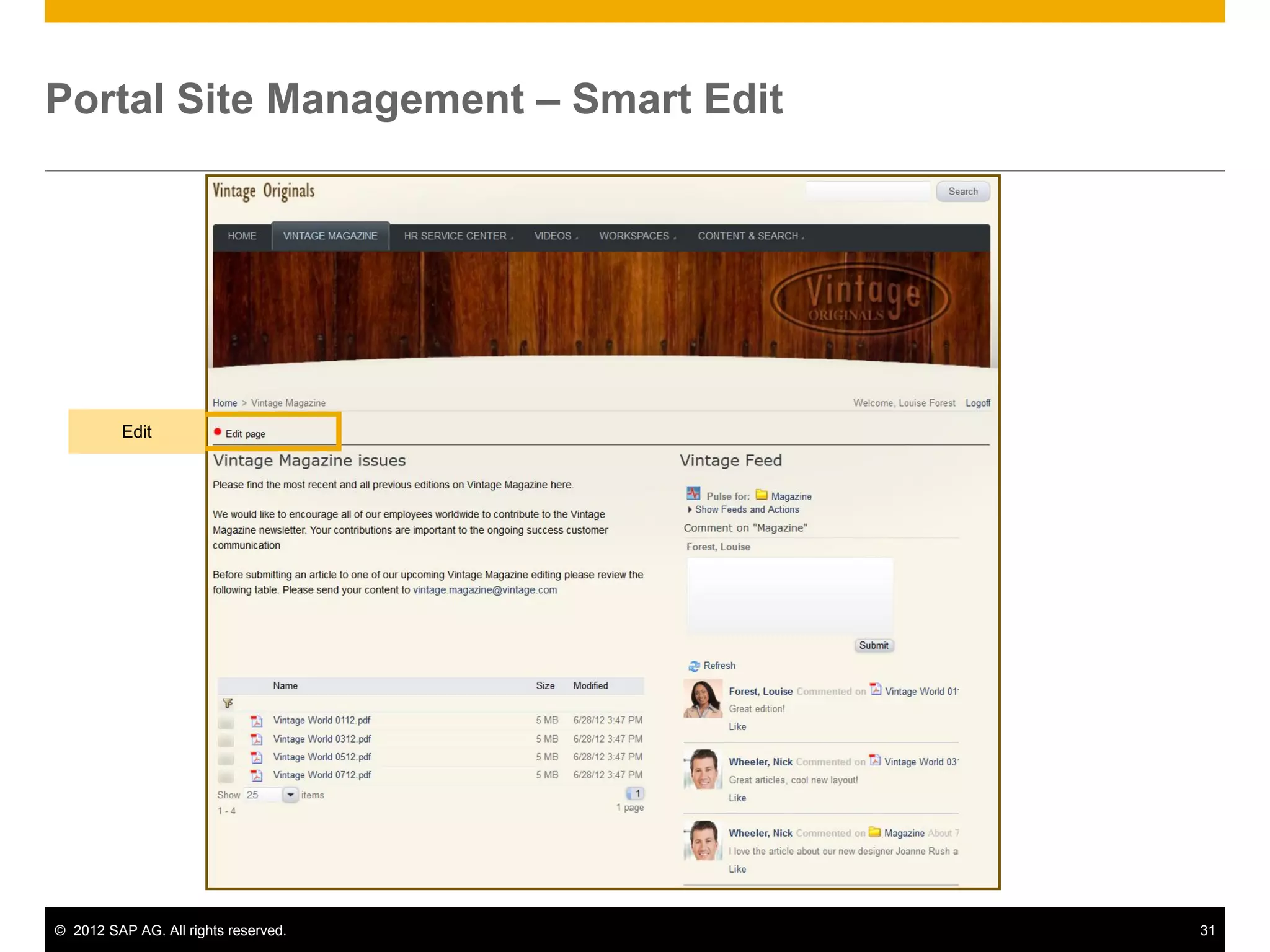Image resolution: width=1270 pixels, height=952 pixels.
Task: Click the Refresh arrows icon
Action: coord(694,666)
